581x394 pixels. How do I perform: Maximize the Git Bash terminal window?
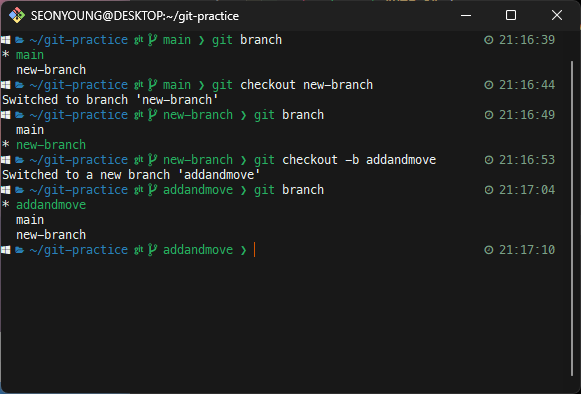tap(511, 15)
